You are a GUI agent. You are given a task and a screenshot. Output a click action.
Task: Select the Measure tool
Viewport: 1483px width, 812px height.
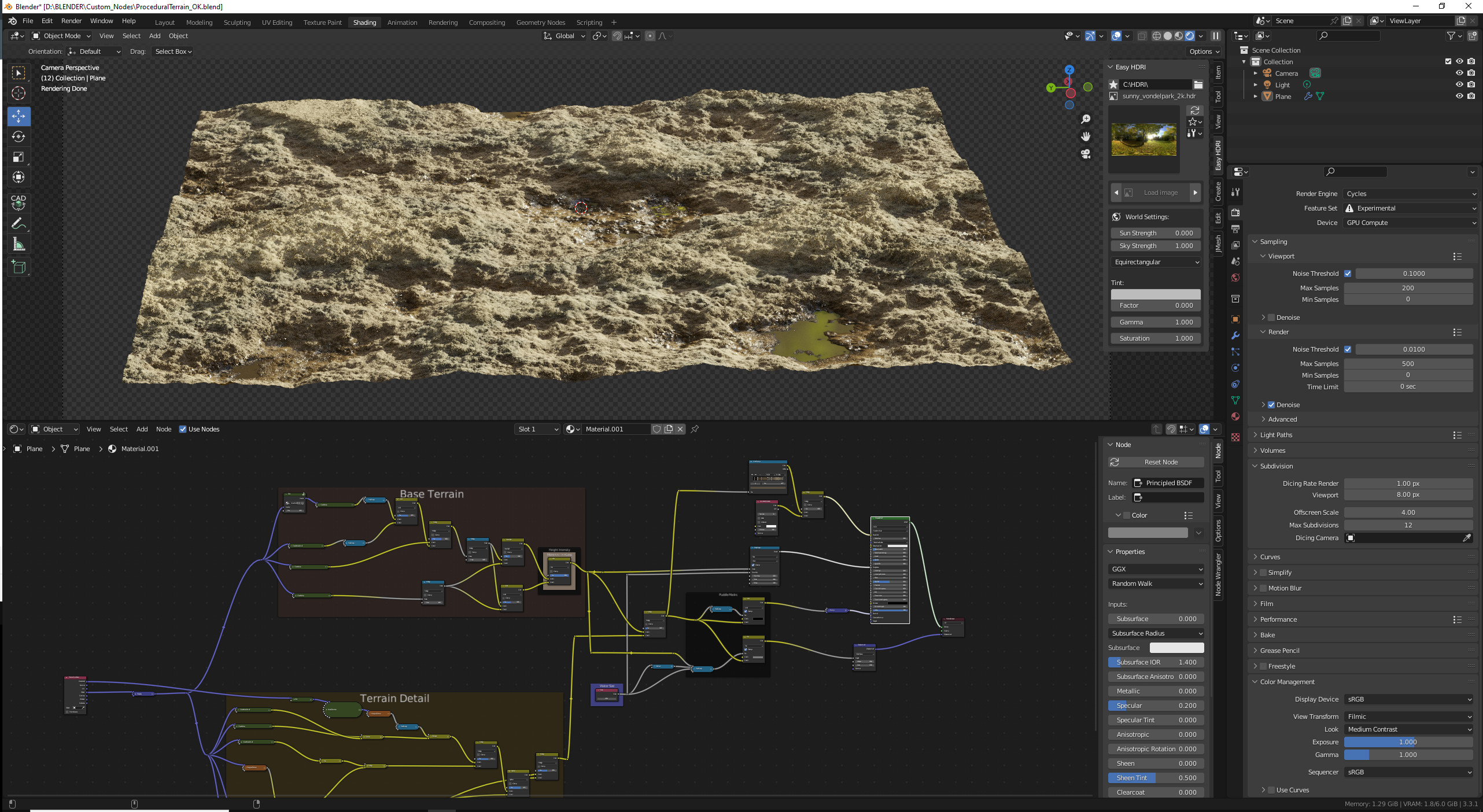pyautogui.click(x=19, y=244)
